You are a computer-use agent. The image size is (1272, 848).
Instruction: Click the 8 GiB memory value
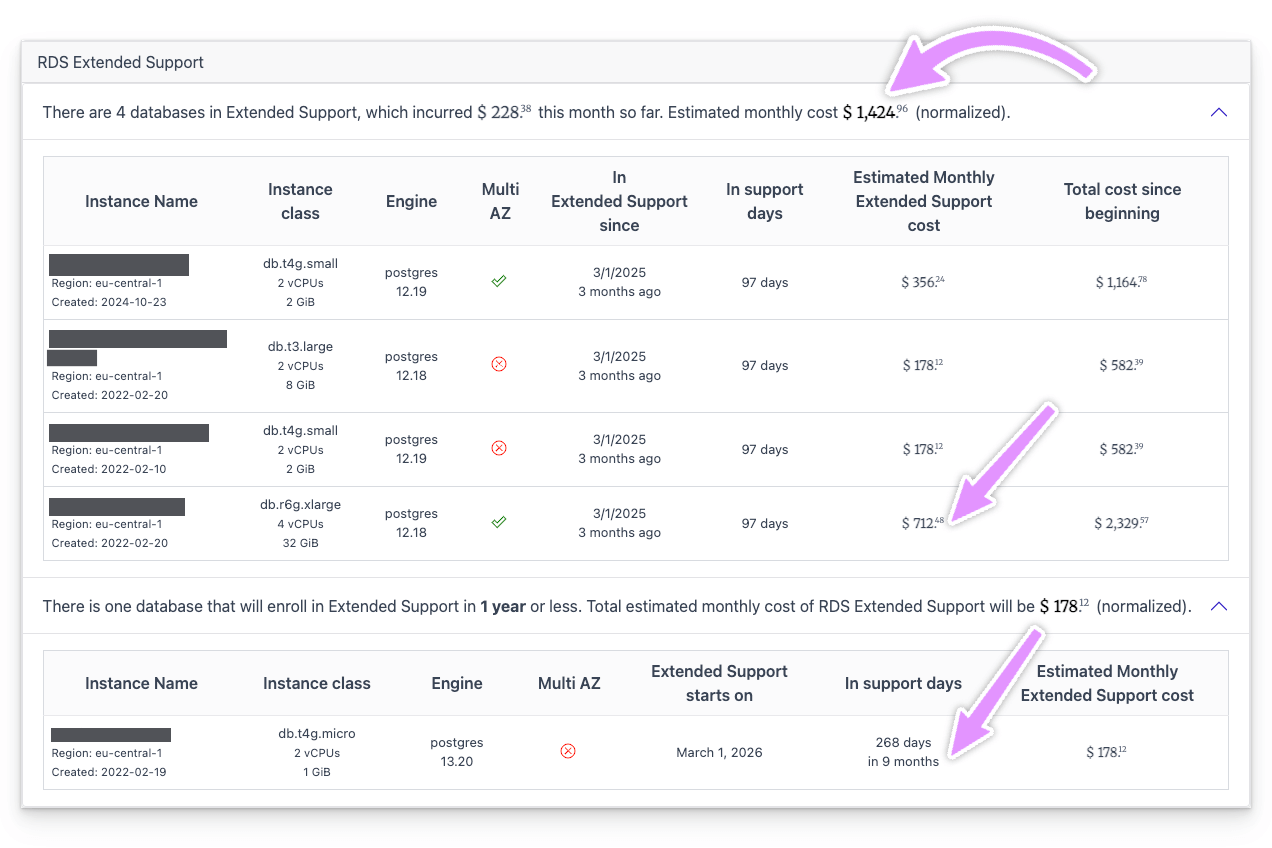tap(300, 385)
